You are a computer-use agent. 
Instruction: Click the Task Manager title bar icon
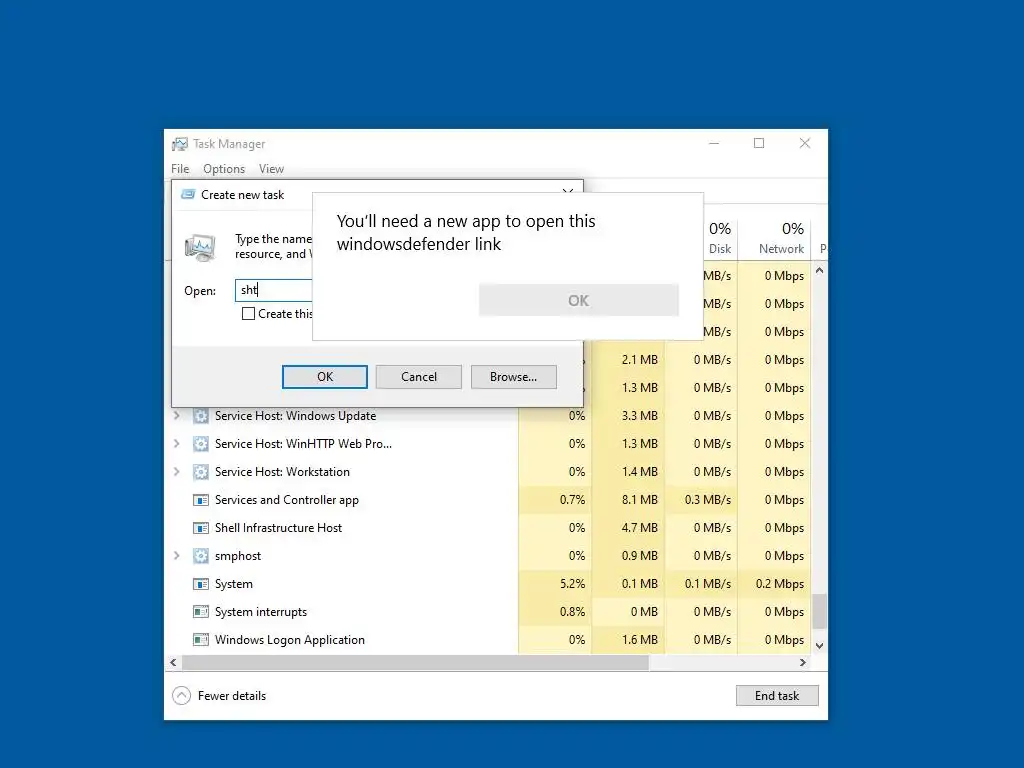(180, 144)
